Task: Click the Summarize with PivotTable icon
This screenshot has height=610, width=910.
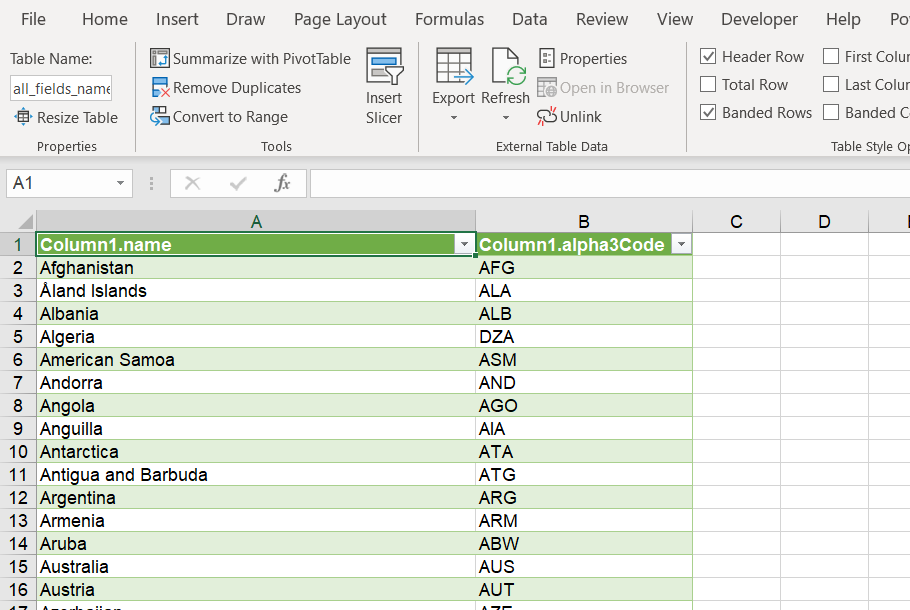Action: [160, 59]
